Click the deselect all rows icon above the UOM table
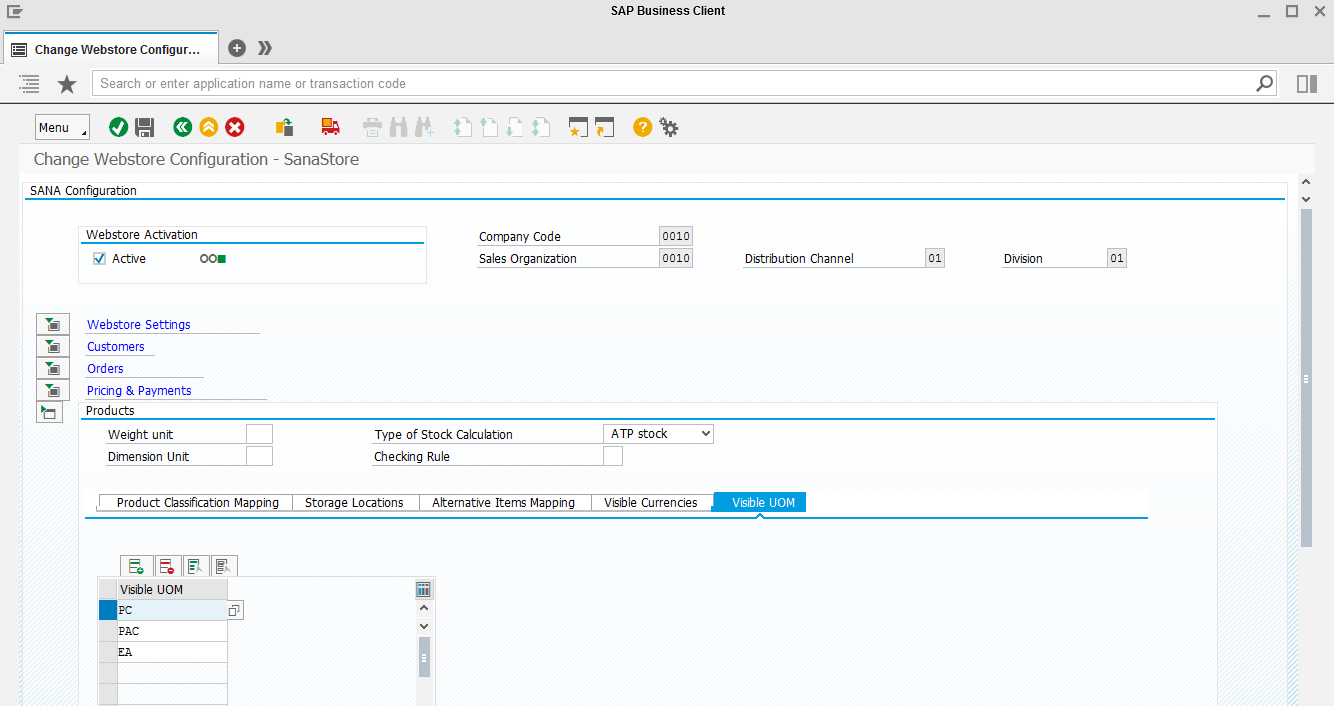This screenshot has width=1334, height=706. point(223,566)
